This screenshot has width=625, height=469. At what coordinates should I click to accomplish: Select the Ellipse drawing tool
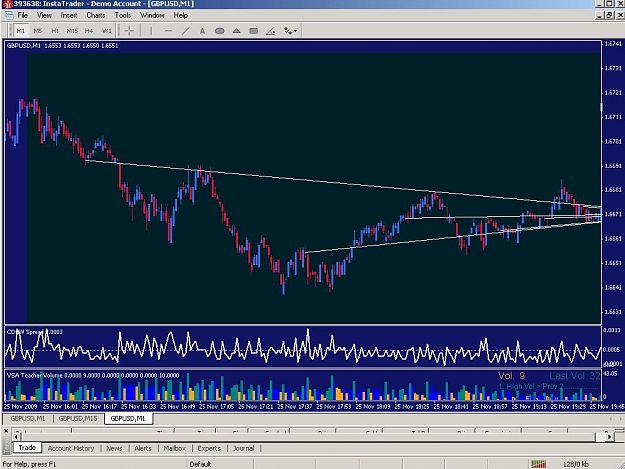click(219, 31)
